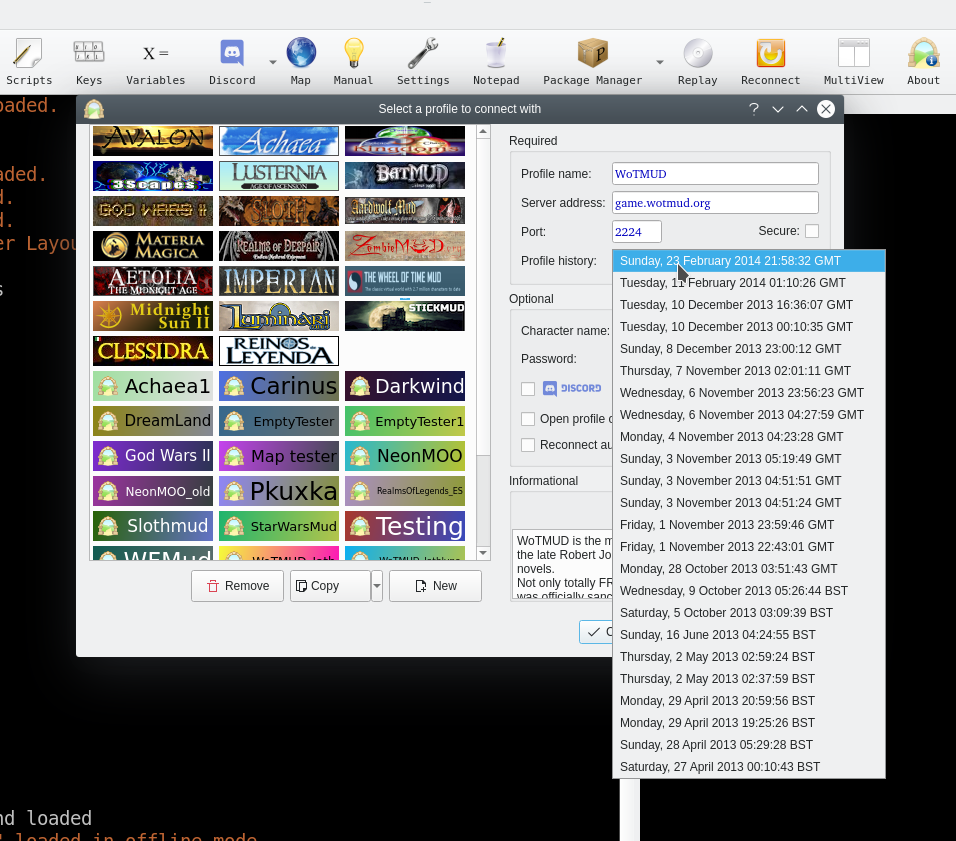Viewport: 956px width, 841px height.
Task: Choose the Lusternia profile
Action: 279,176
